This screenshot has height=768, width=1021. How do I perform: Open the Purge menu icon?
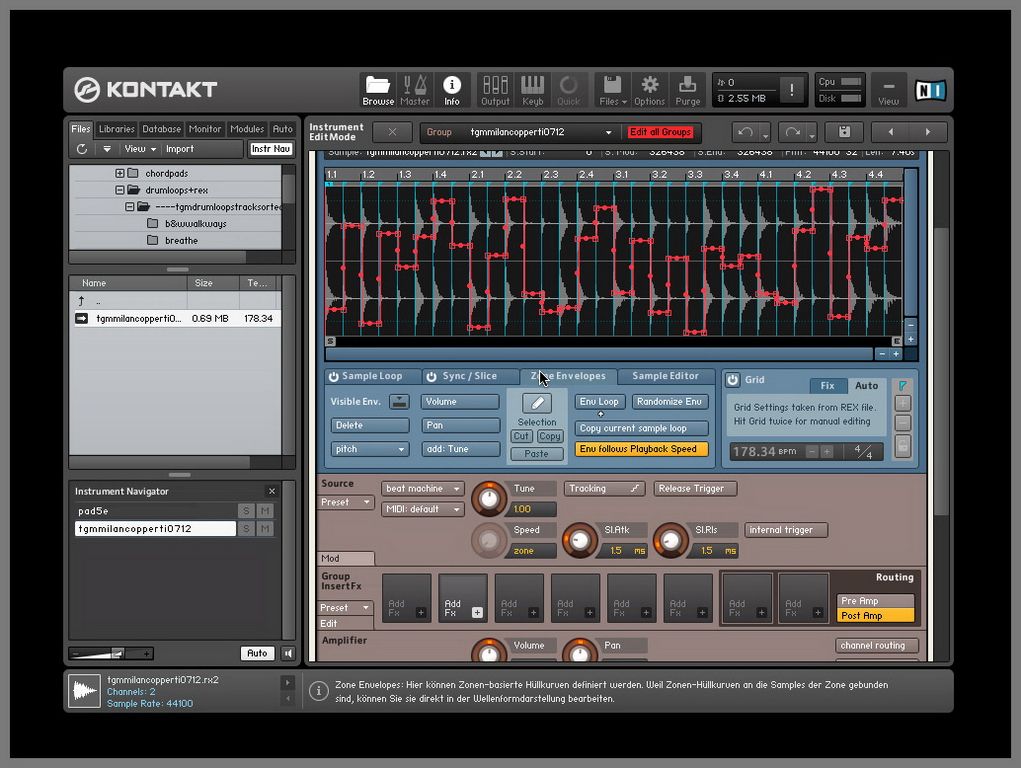point(687,90)
